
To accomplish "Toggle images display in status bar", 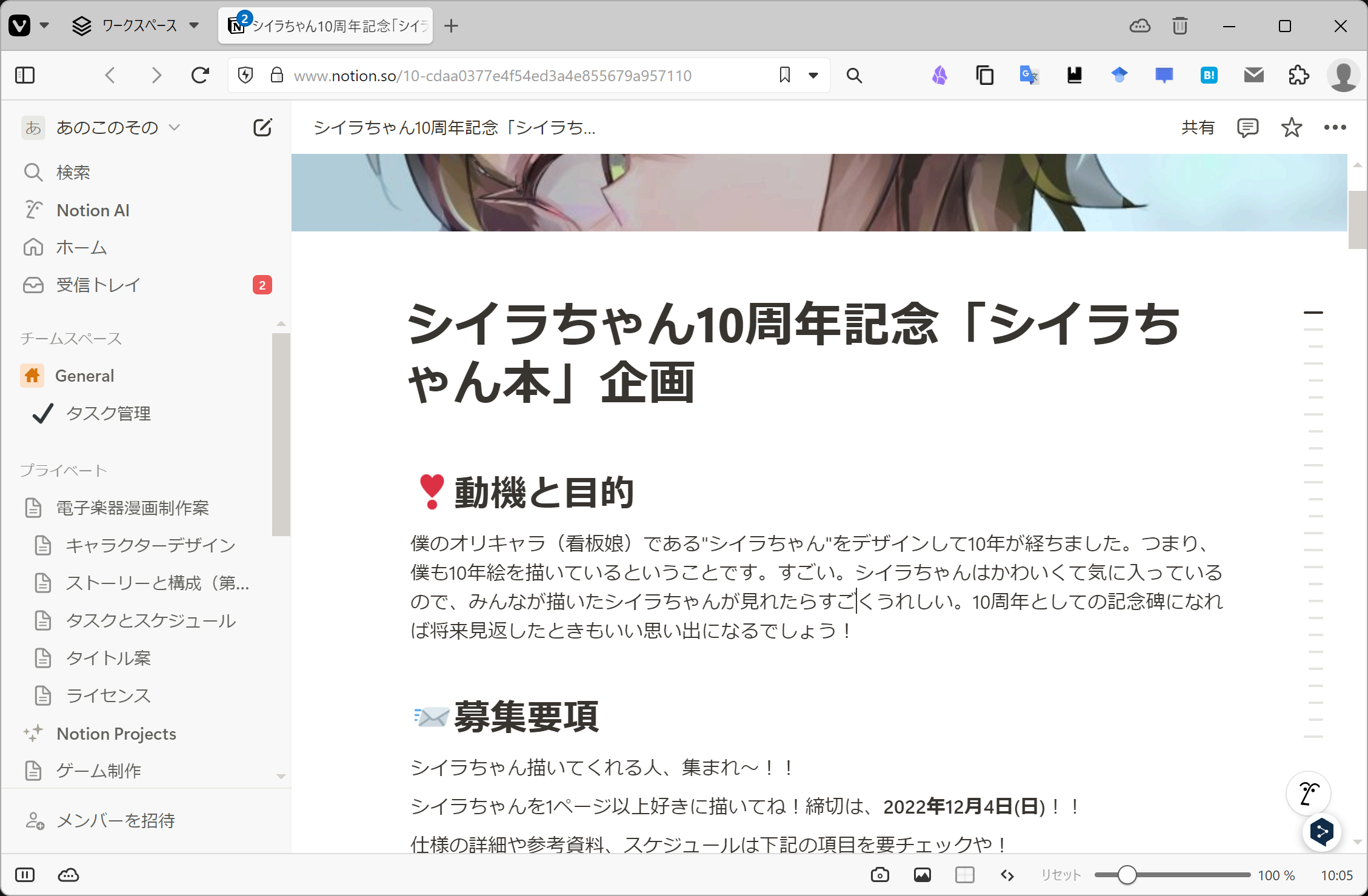I will click(922, 875).
